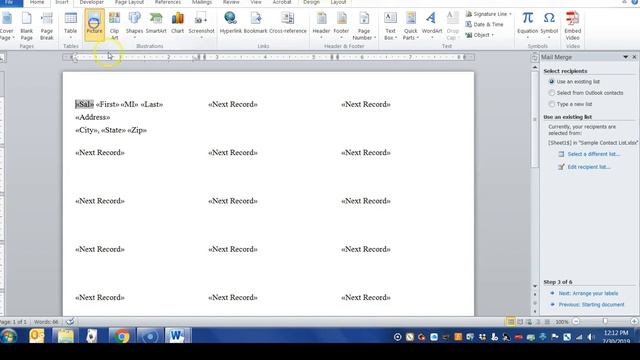
Task: Open Windows Start menu
Action: pos(9,336)
